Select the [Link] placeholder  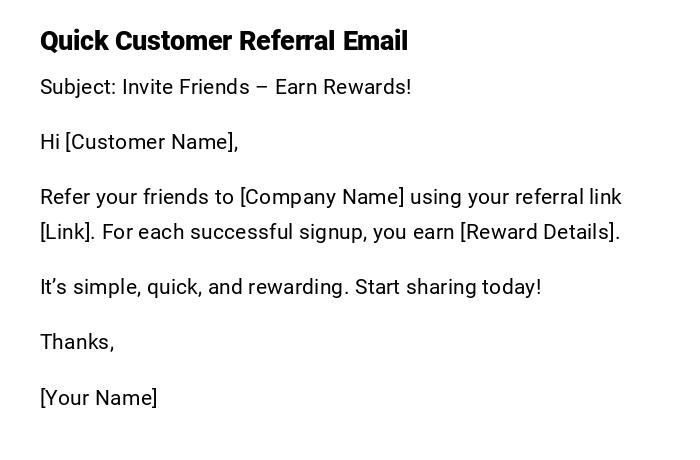tap(67, 232)
